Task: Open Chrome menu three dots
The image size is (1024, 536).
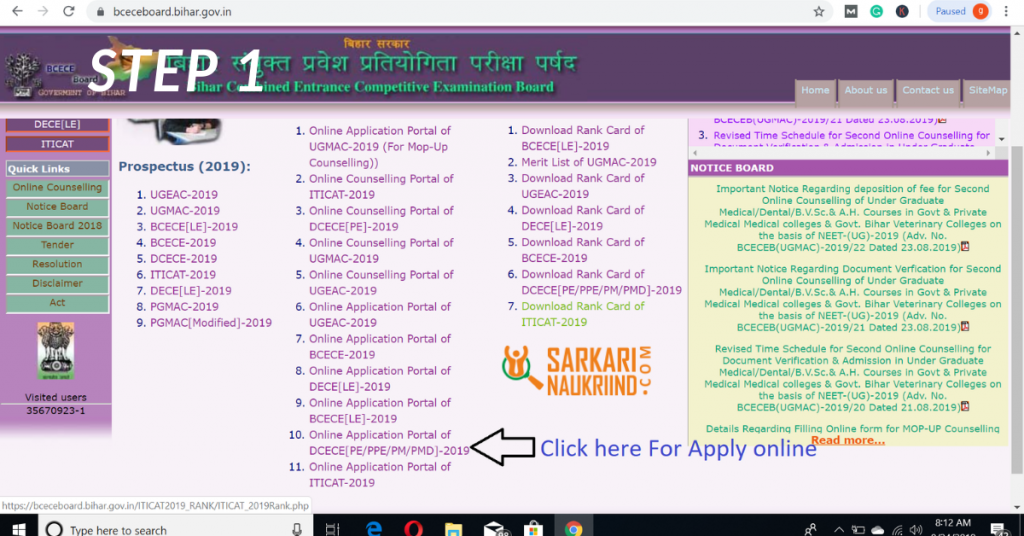Action: (x=1006, y=11)
